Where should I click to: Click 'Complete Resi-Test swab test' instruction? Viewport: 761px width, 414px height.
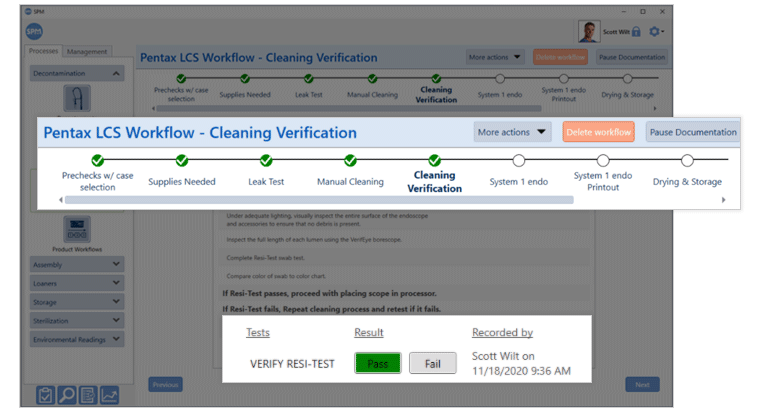click(x=265, y=258)
